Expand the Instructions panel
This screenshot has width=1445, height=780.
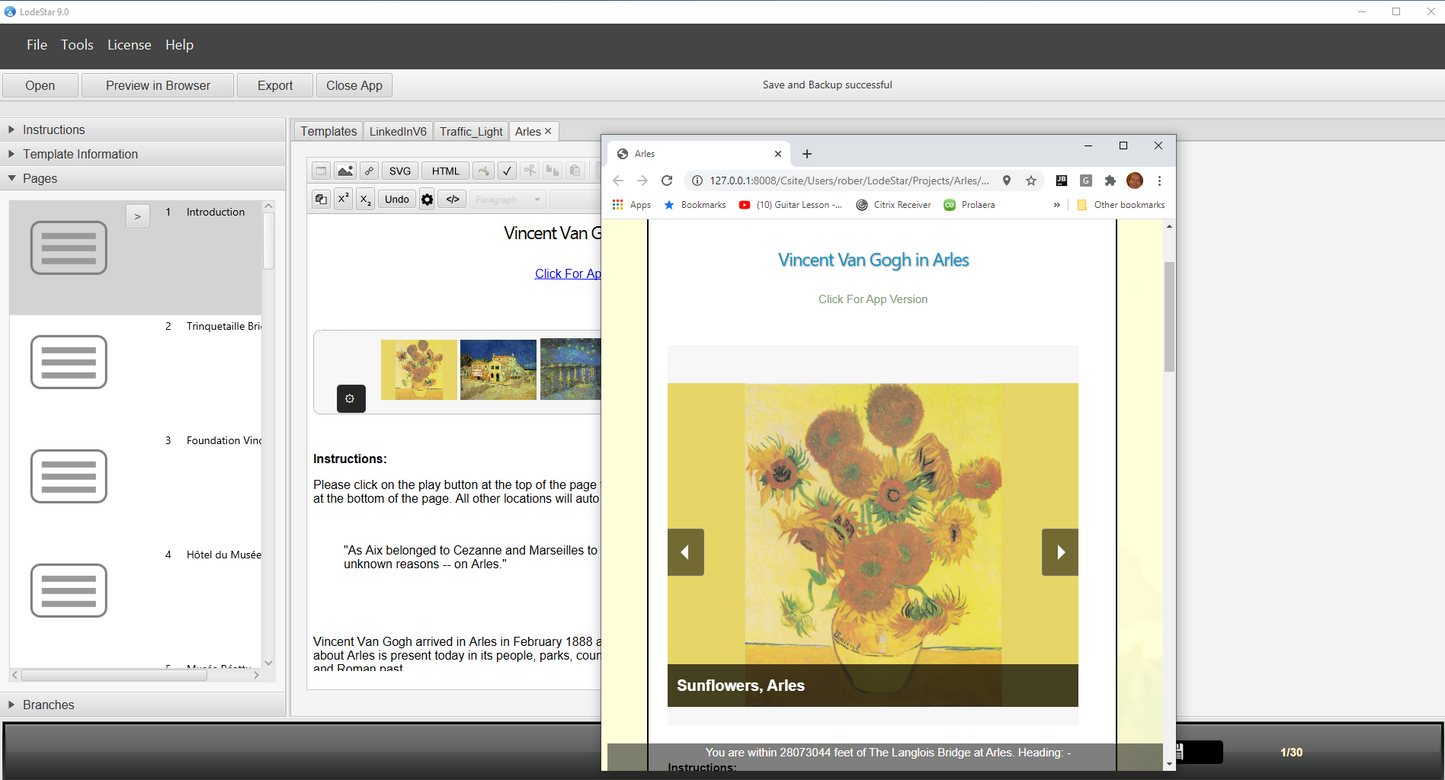click(x=143, y=130)
